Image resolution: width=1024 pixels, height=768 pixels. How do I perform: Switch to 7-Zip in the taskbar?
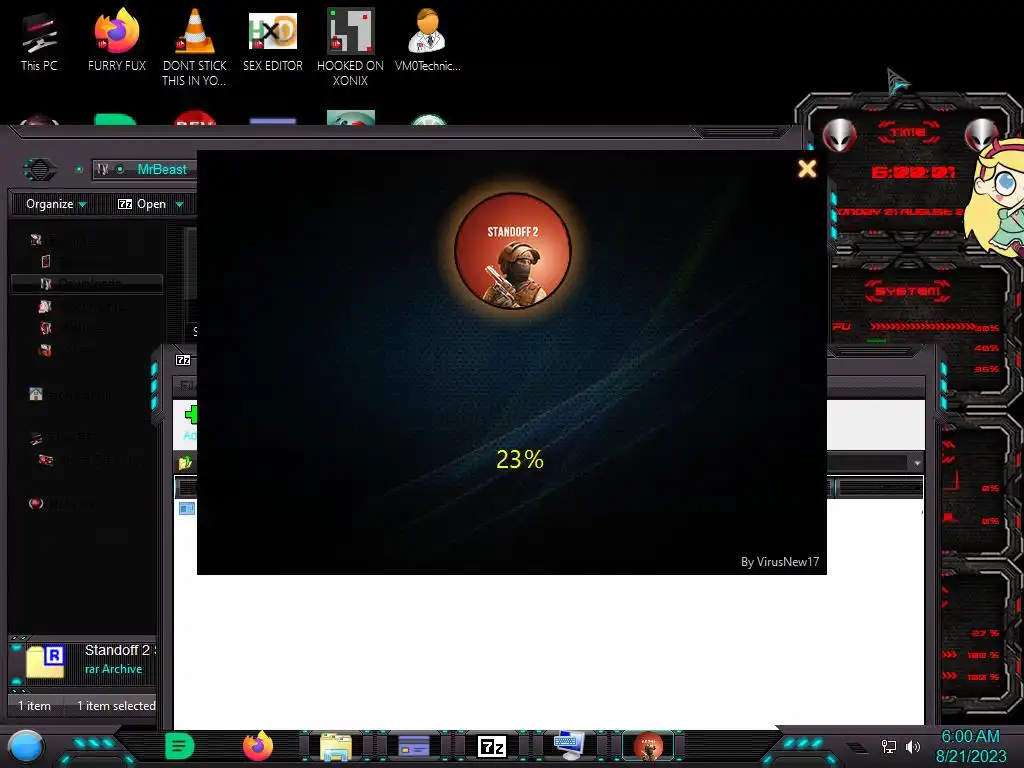[492, 746]
